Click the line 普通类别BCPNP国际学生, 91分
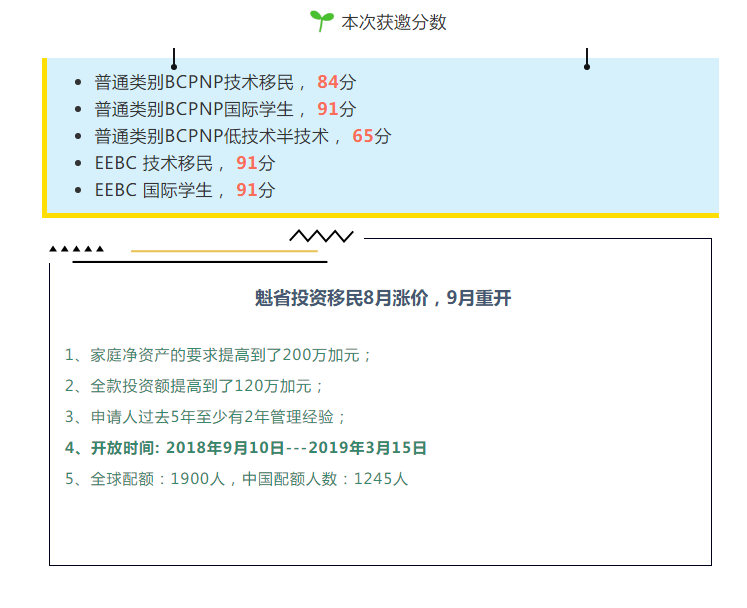The width and height of the screenshot is (747, 608). pos(225,109)
